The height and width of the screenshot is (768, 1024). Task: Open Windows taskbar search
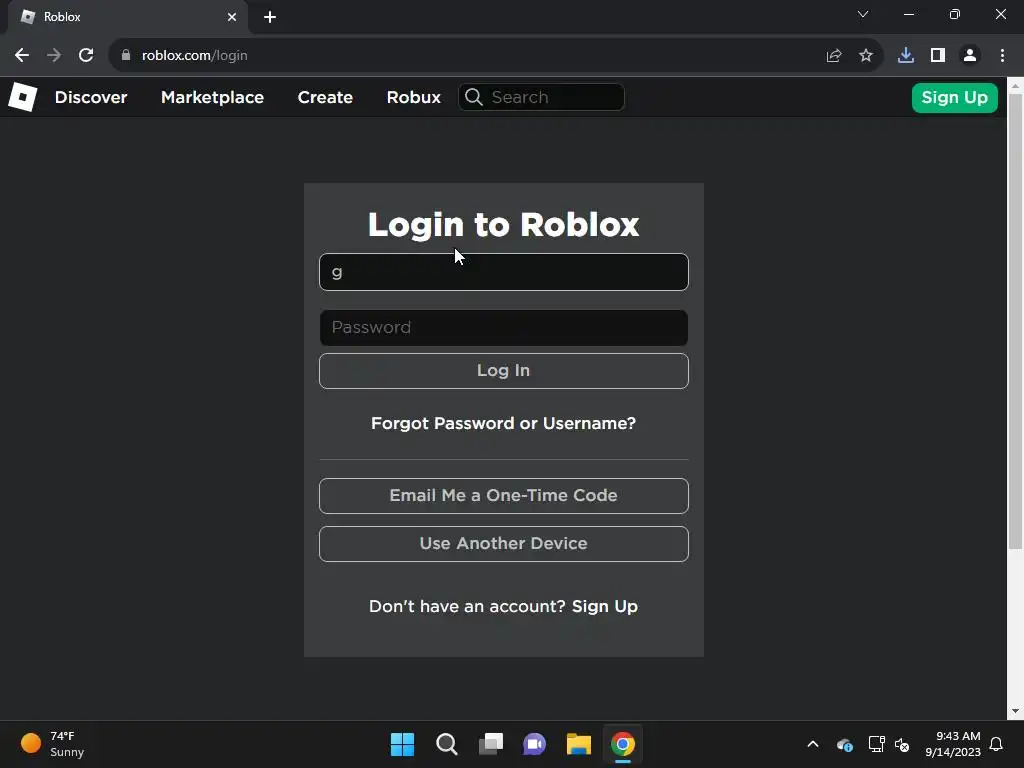coord(447,744)
